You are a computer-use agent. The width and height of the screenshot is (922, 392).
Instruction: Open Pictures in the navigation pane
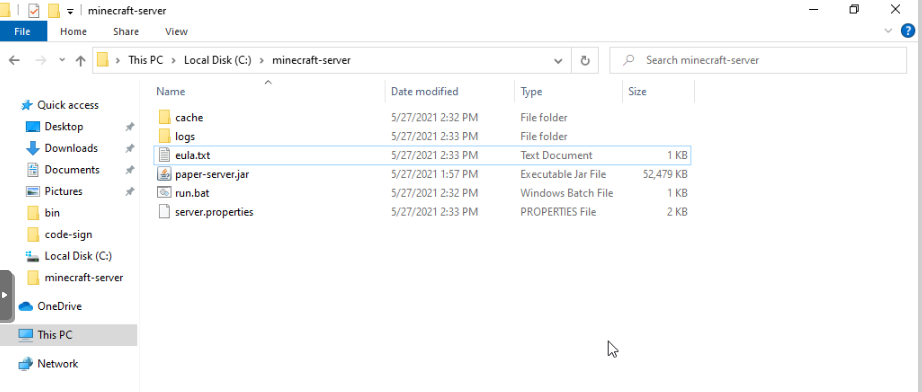pos(64,191)
